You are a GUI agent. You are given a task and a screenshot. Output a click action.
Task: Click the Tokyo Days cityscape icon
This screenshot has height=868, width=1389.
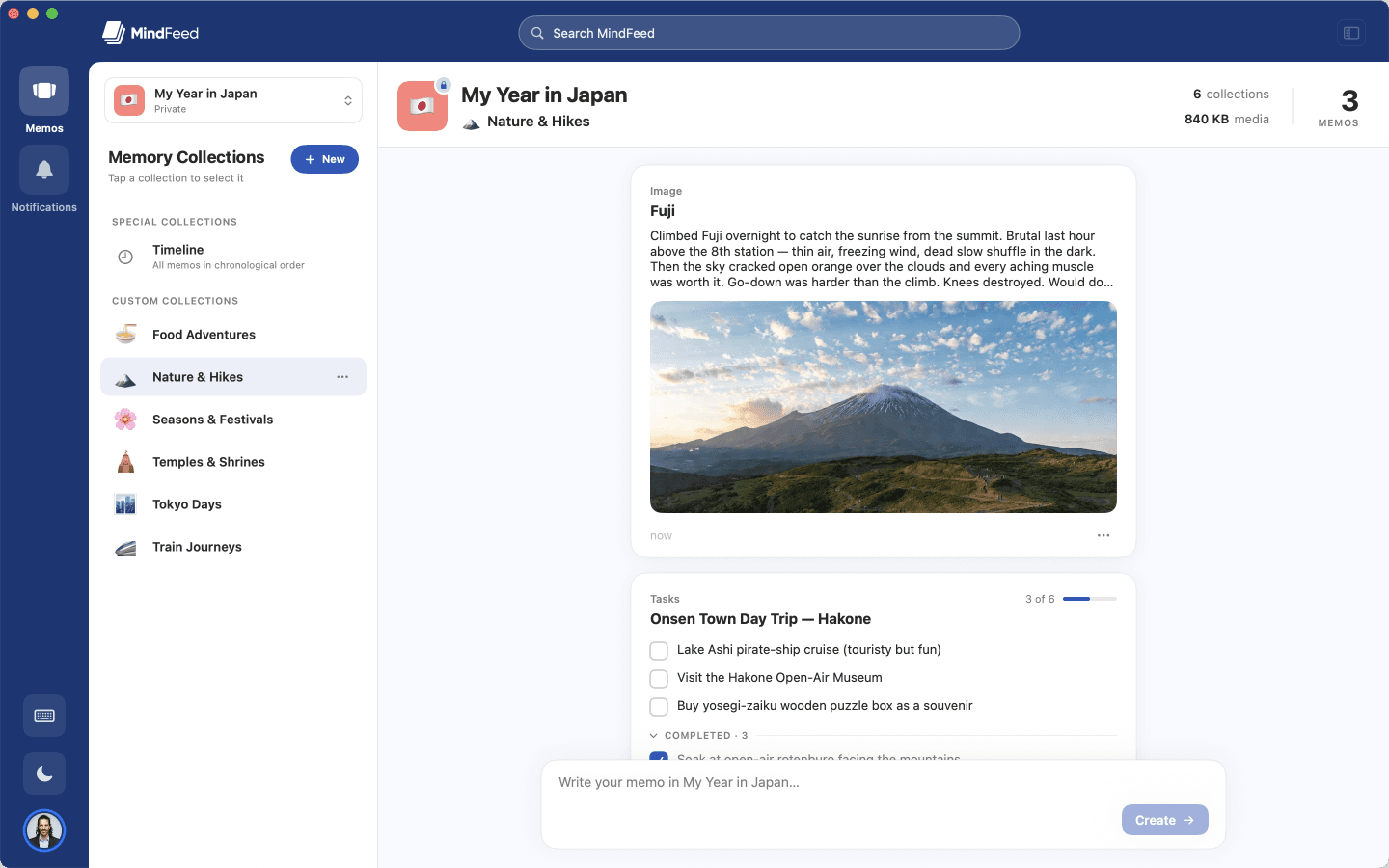point(125,504)
